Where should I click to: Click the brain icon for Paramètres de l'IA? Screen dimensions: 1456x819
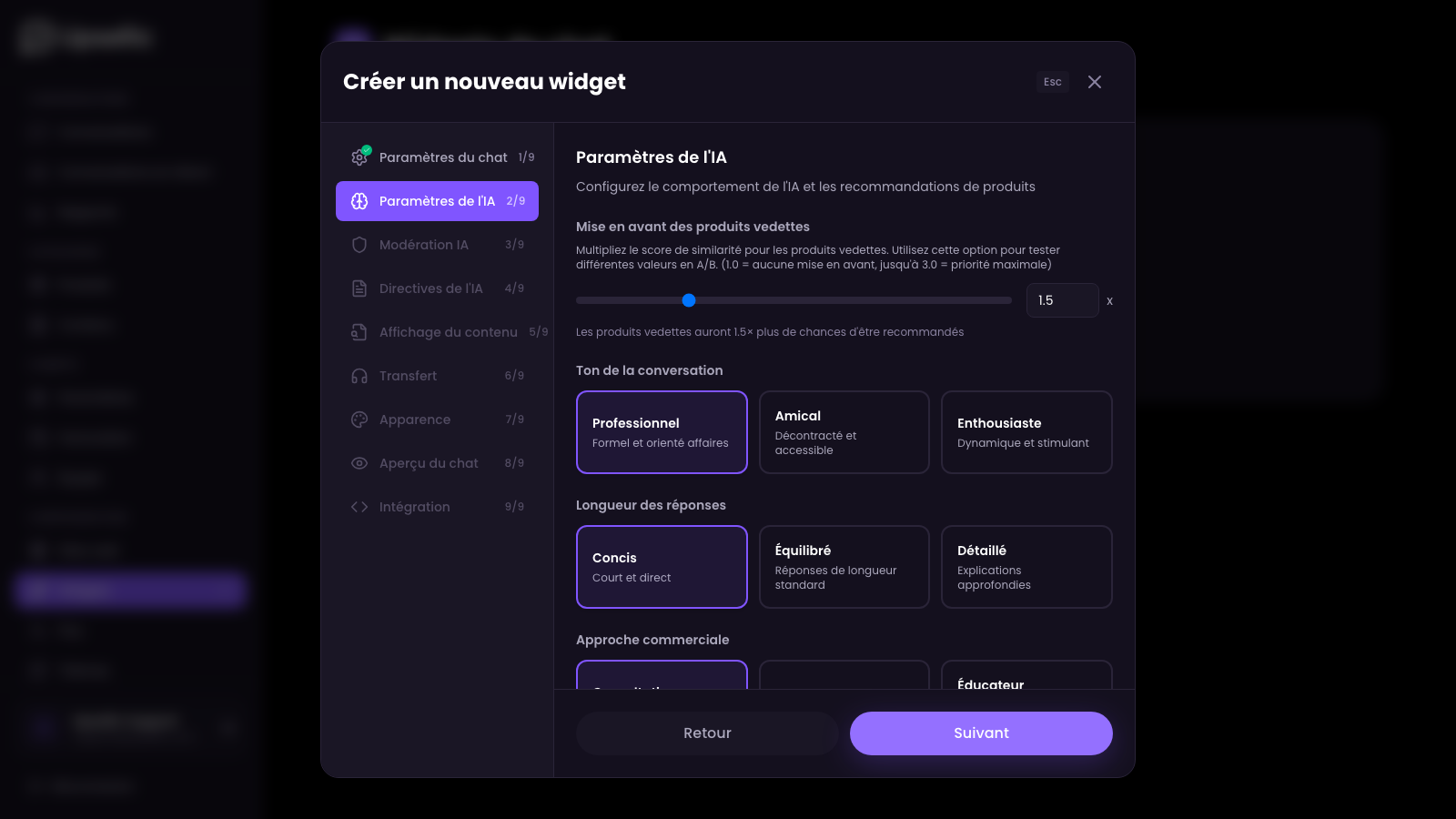coord(359,201)
